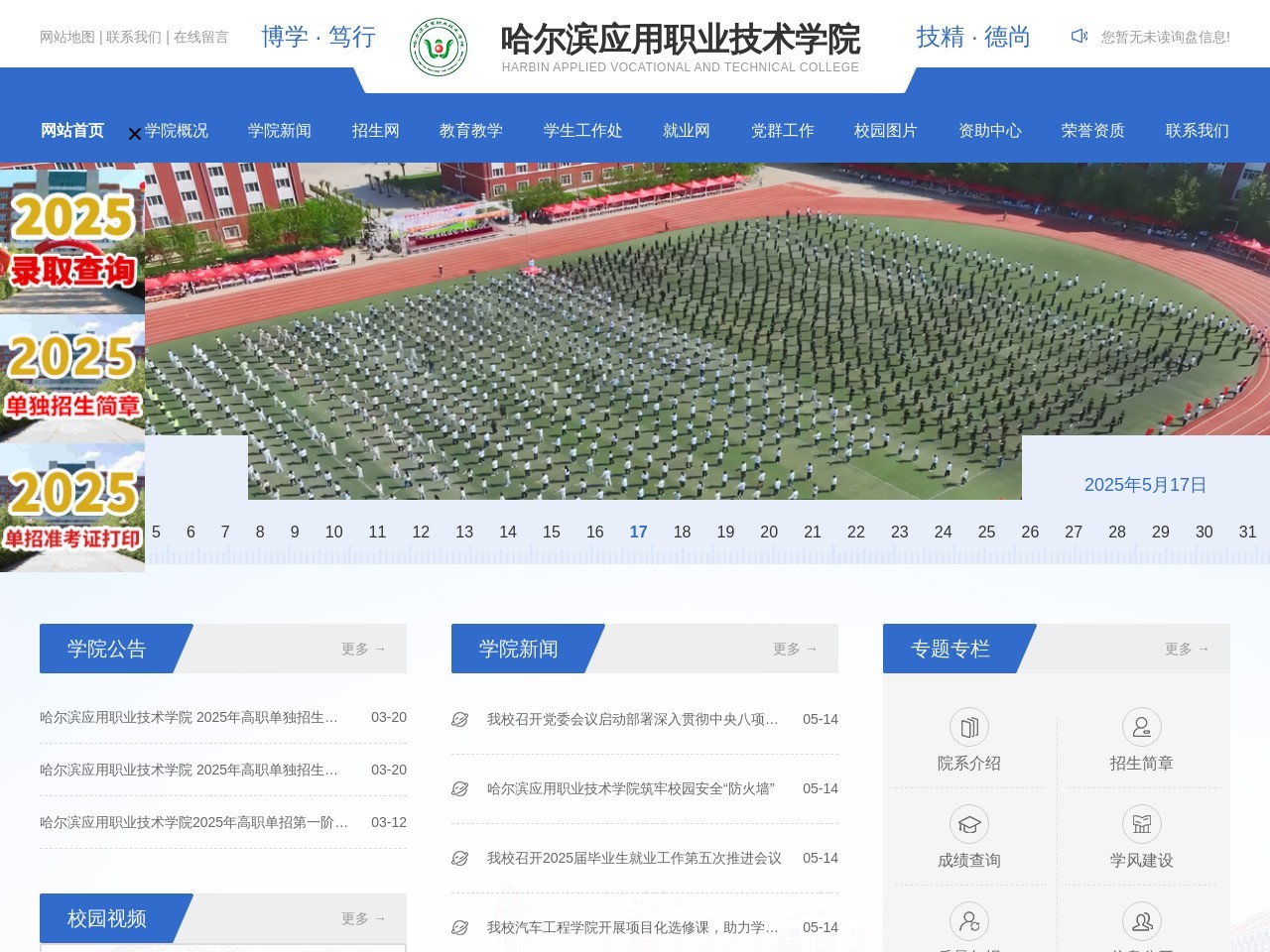
Task: Click 网站地图 link in top header
Action: (67, 37)
